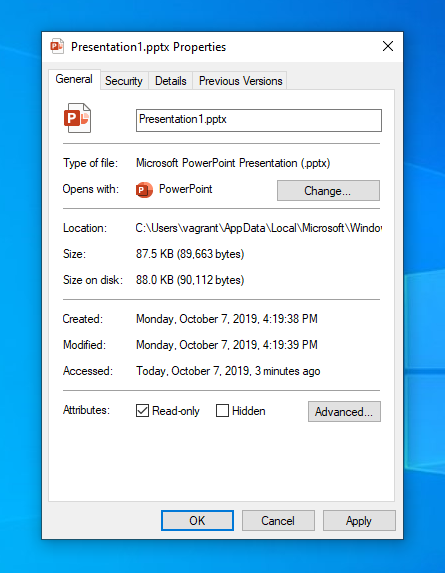The height and width of the screenshot is (573, 445).
Task: Click the large PowerPoint file icon
Action: tap(77, 118)
